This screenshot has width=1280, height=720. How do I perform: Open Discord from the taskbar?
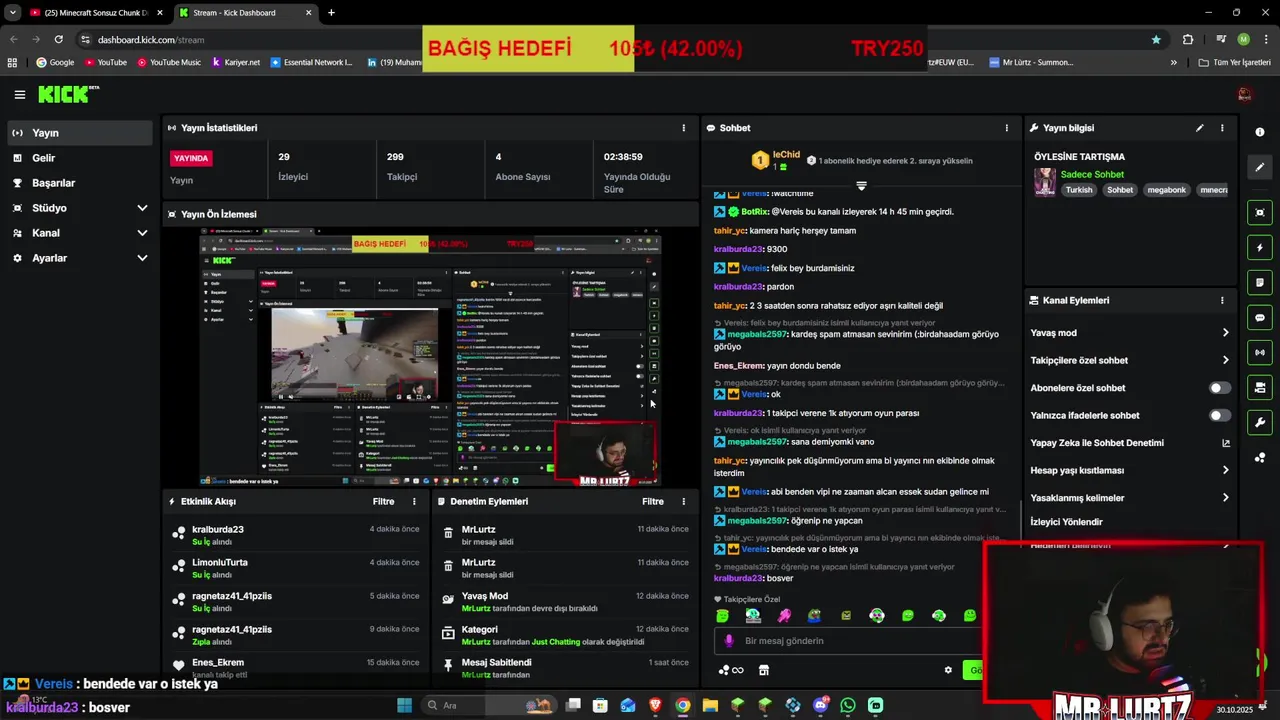click(821, 705)
